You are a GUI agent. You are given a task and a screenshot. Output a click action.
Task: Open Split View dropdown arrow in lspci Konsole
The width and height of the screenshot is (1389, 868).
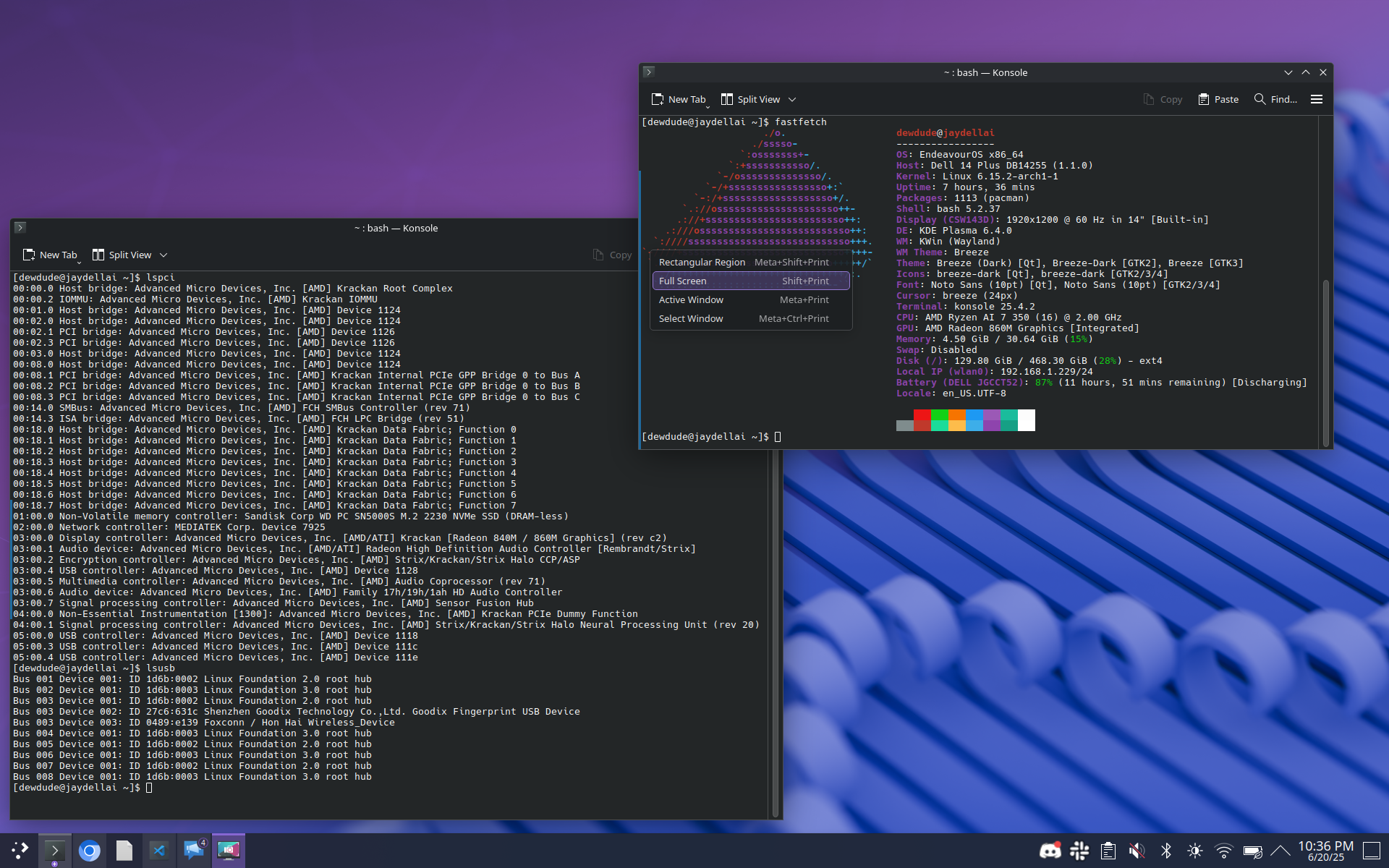coord(163,255)
